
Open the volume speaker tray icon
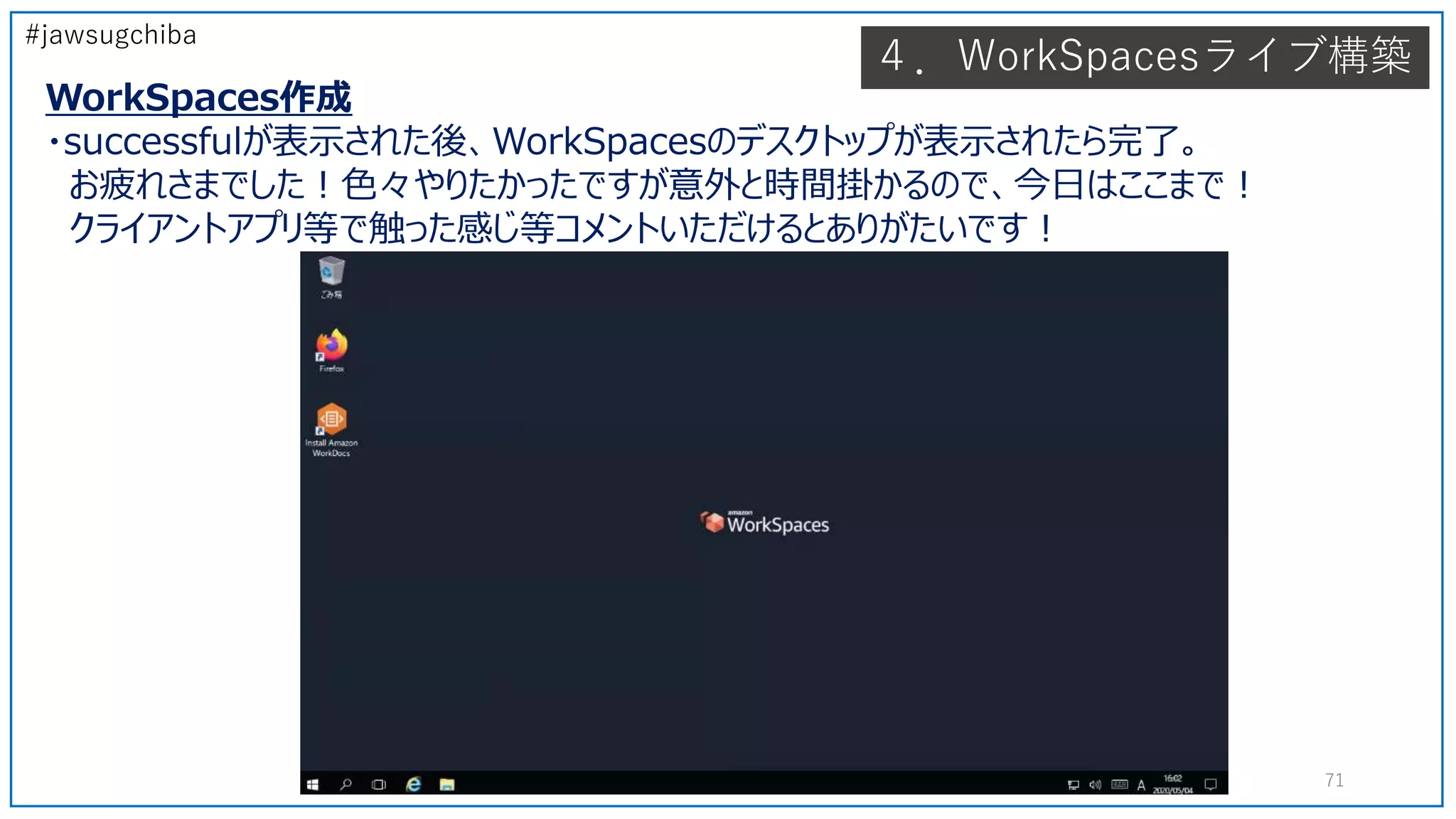tap(1096, 785)
